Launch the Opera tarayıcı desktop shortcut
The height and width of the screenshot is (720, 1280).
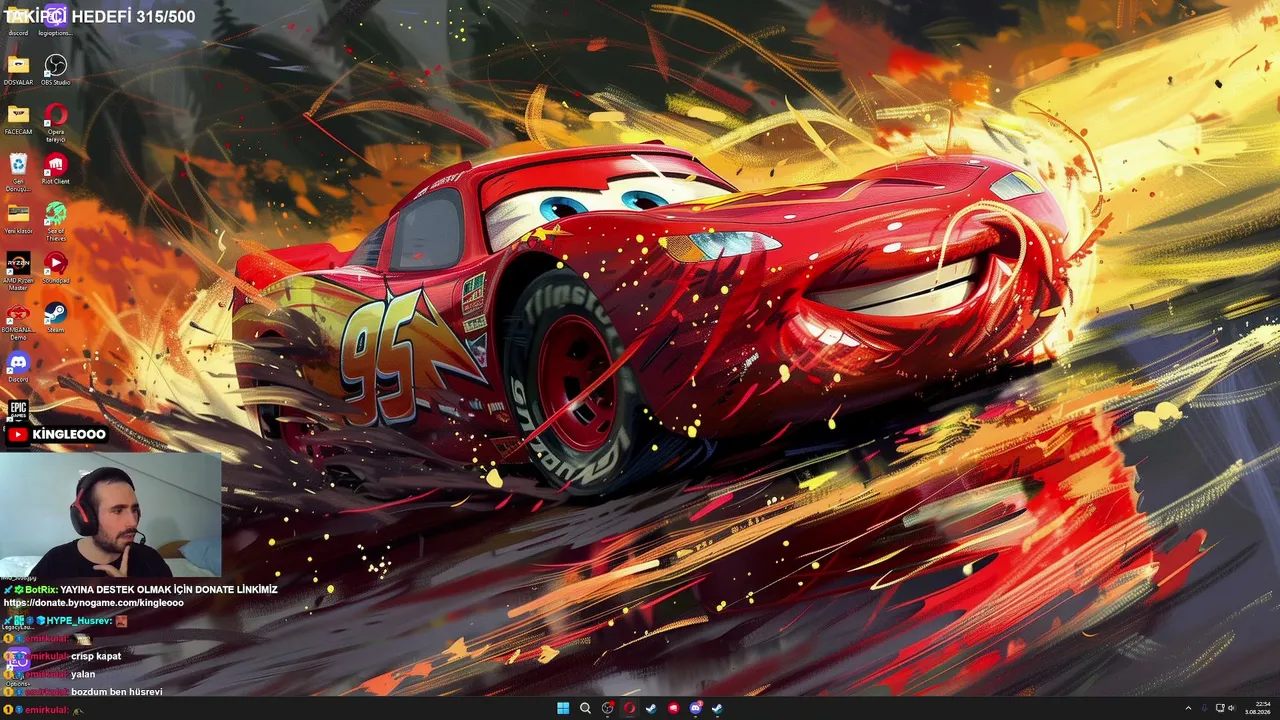(x=55, y=122)
